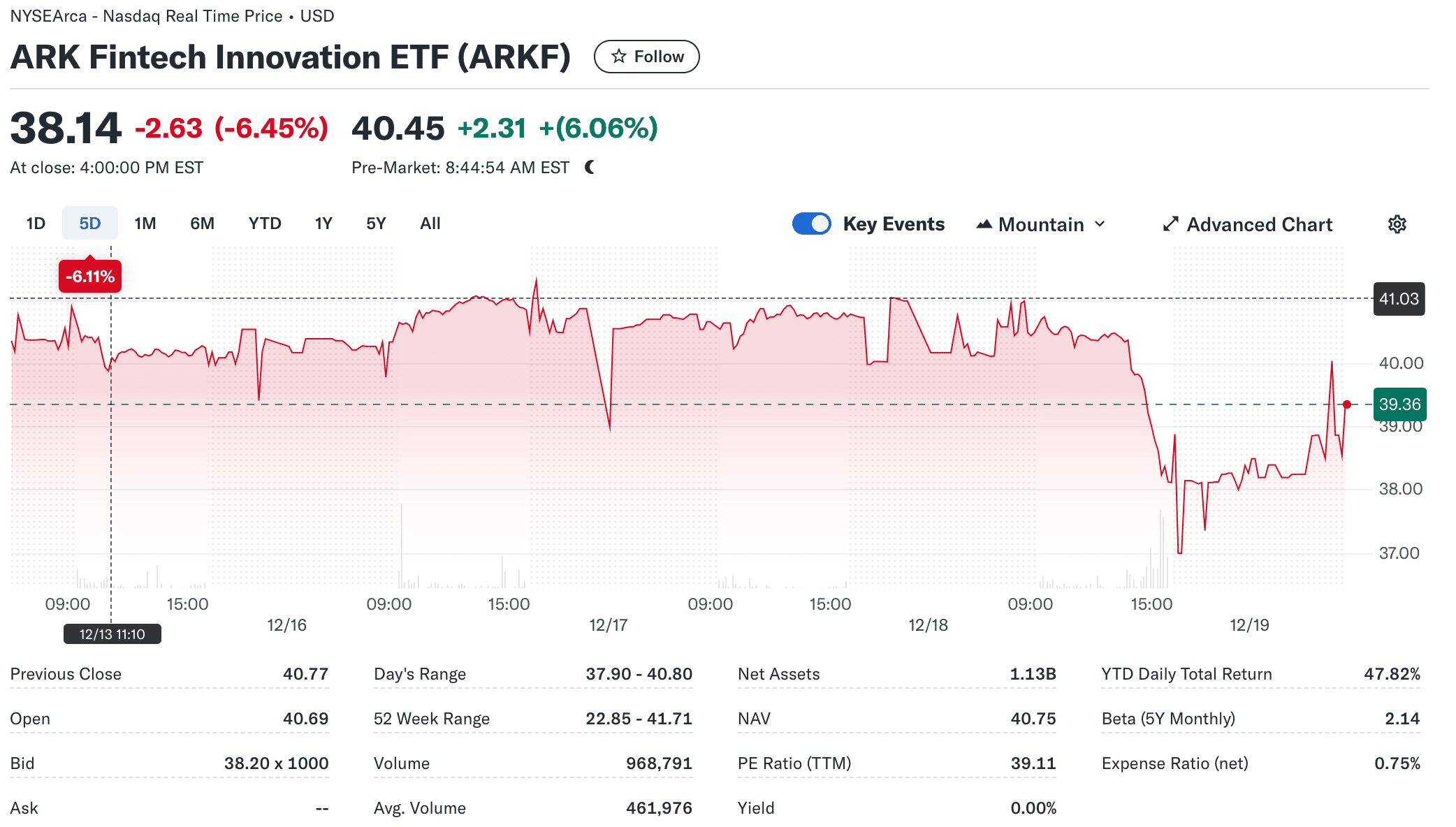This screenshot has width=1456, height=827.
Task: Click the pre-market moon icon
Action: click(x=588, y=166)
